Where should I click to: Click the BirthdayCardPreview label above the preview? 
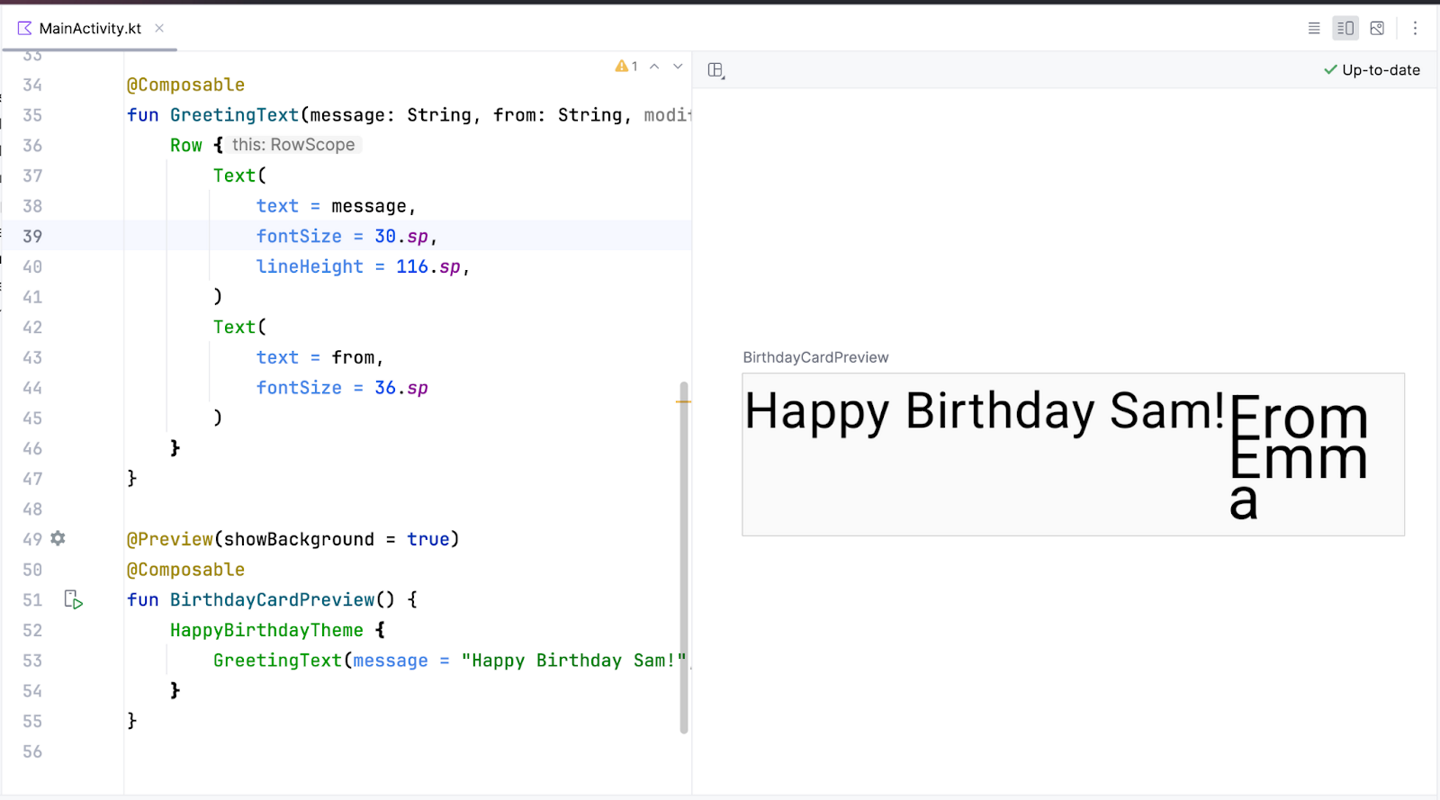815,357
